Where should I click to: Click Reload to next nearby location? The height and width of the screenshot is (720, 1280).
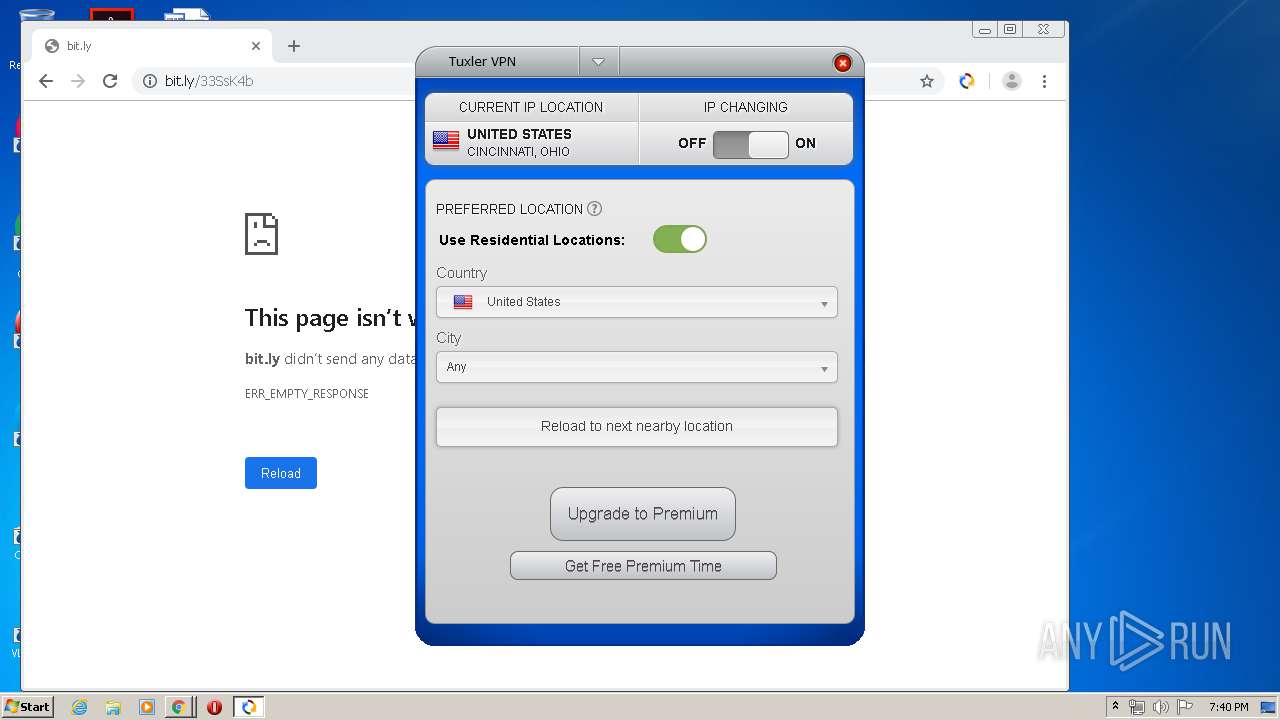coord(637,426)
